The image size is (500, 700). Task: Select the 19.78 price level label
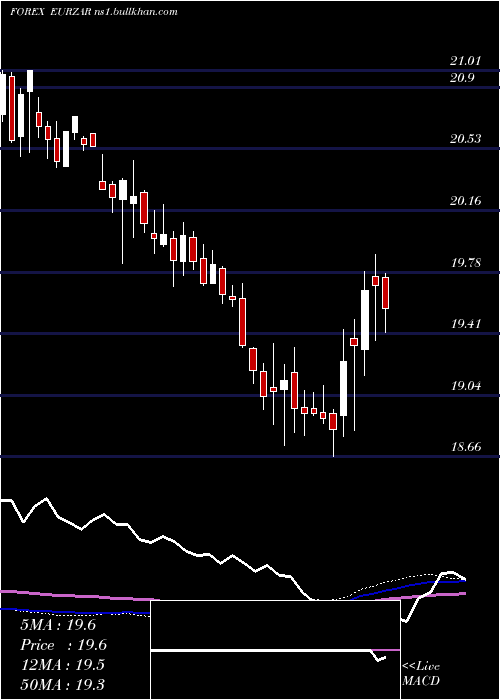point(466,262)
